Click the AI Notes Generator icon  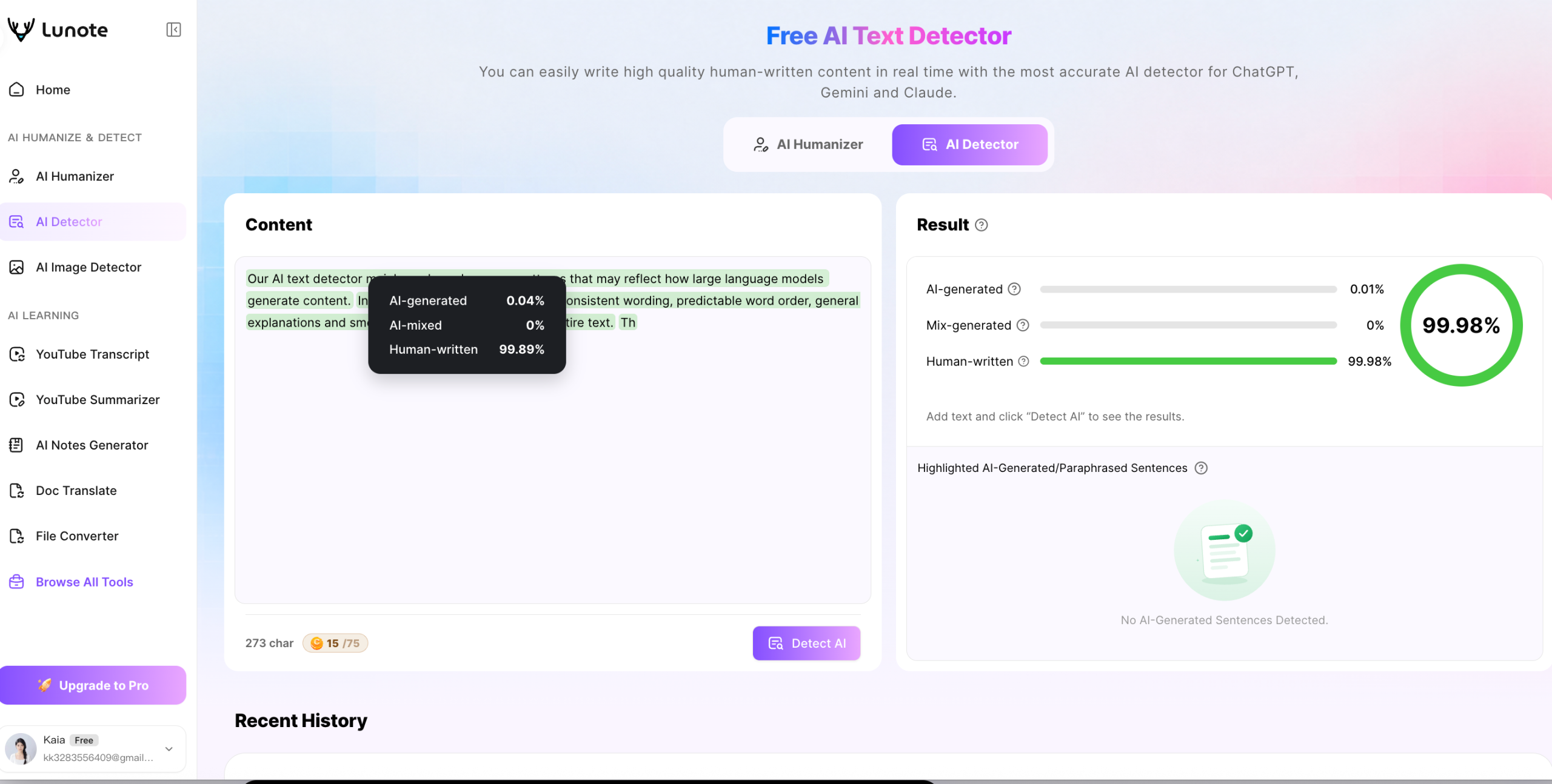[x=17, y=445]
